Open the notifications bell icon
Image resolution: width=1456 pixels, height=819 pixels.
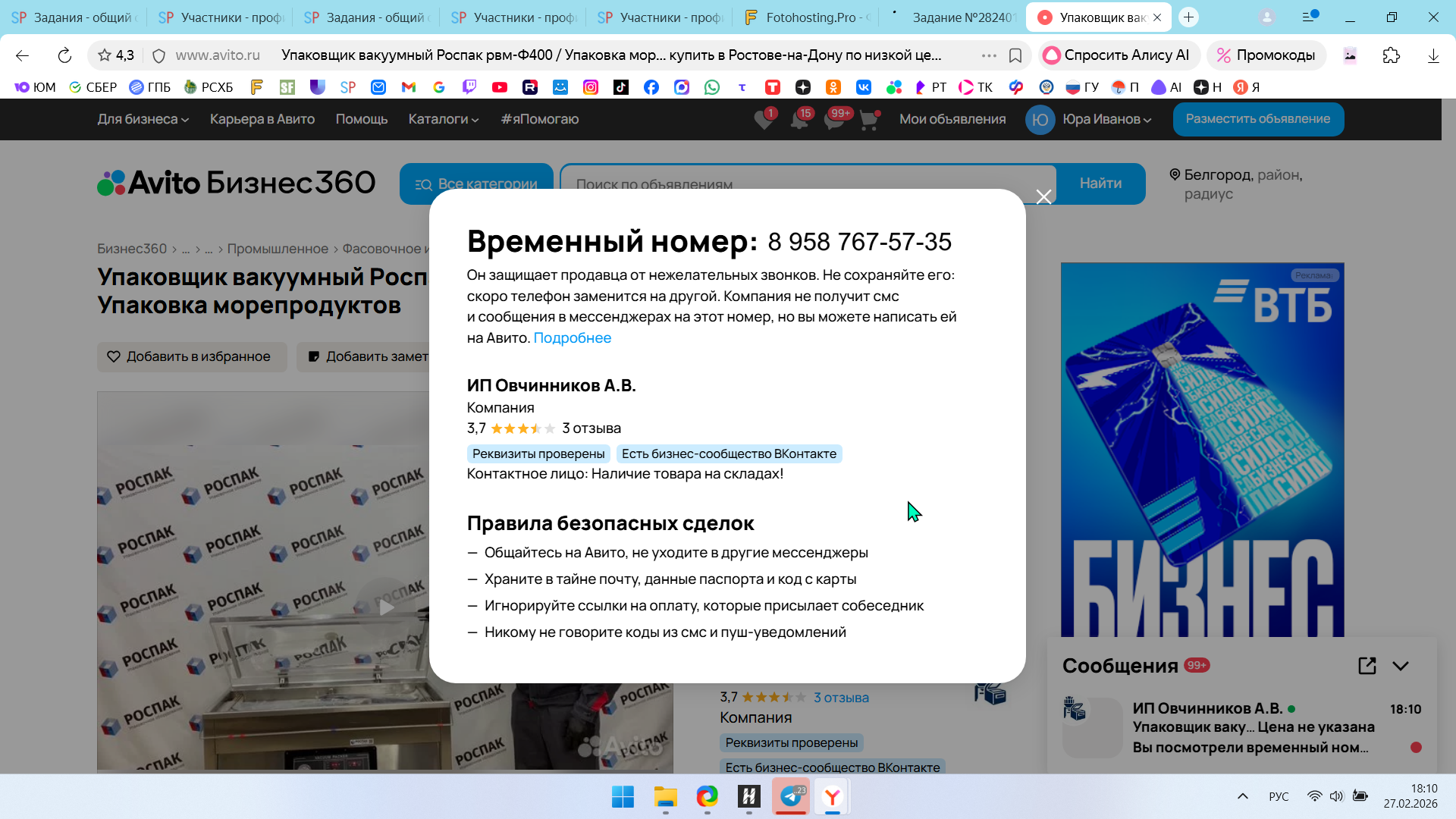click(799, 120)
